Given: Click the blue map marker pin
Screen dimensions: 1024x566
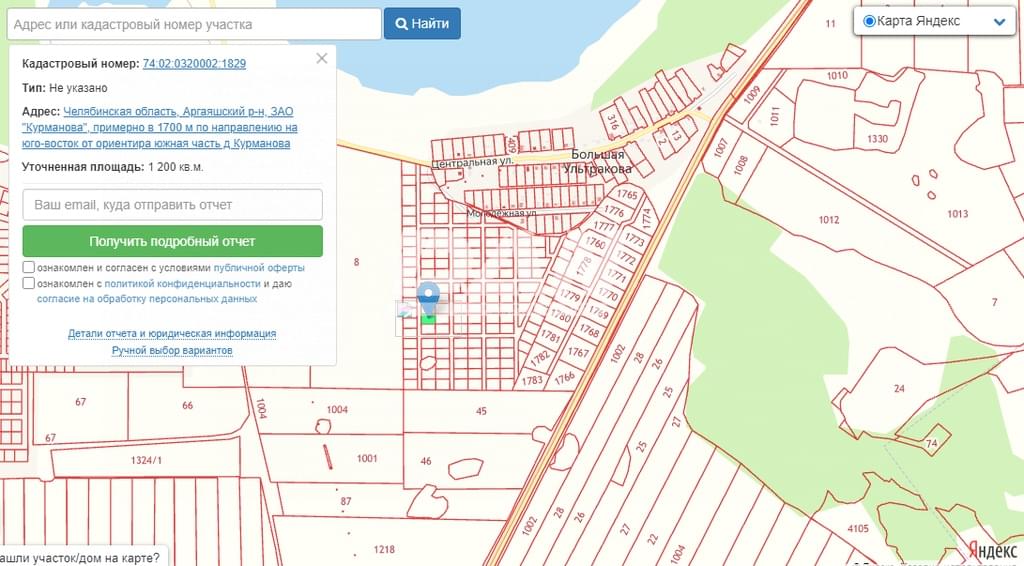Looking at the screenshot, I should point(429,297).
